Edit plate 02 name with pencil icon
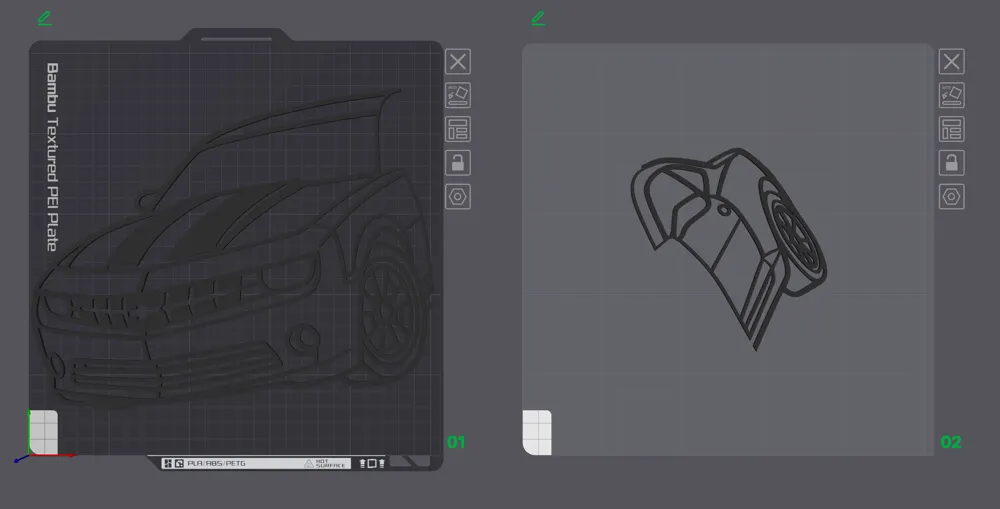The width and height of the screenshot is (1000, 509). [x=539, y=18]
